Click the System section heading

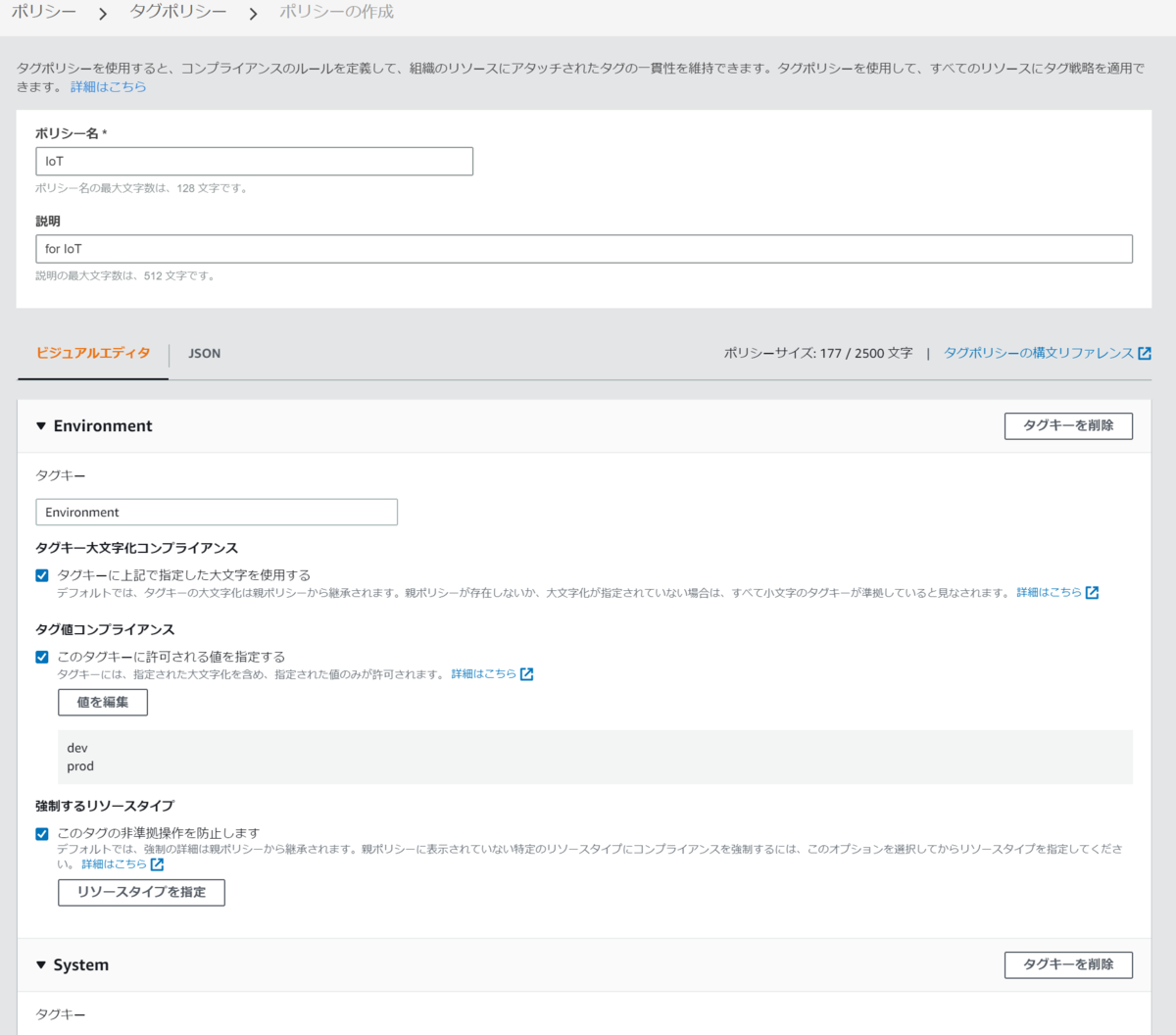pyautogui.click(x=81, y=965)
